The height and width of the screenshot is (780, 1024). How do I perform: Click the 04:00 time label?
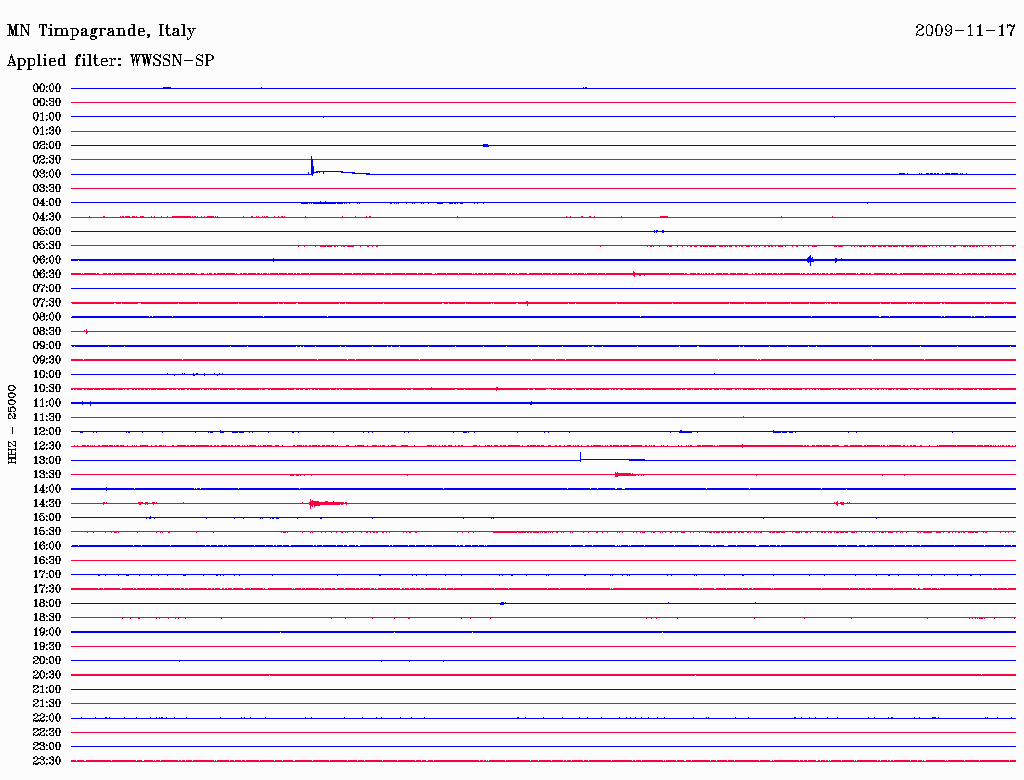point(47,203)
